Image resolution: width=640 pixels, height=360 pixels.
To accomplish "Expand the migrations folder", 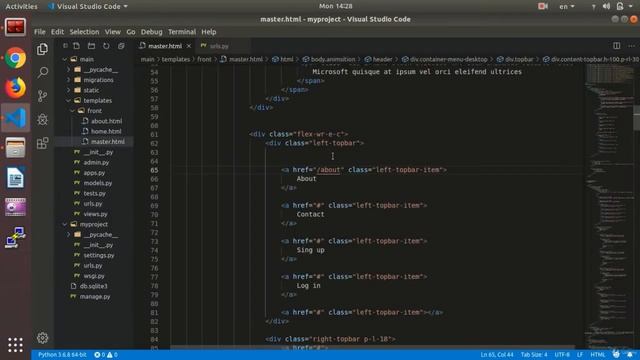I will [69, 80].
